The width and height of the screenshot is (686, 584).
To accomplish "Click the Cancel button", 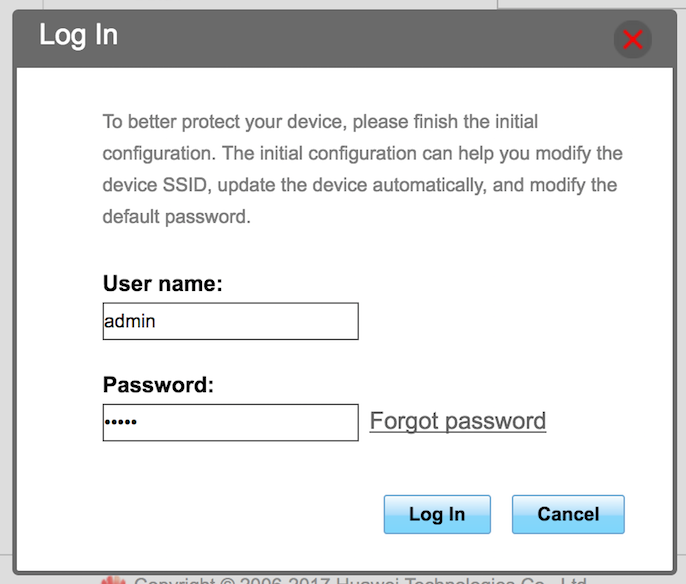I will (568, 514).
